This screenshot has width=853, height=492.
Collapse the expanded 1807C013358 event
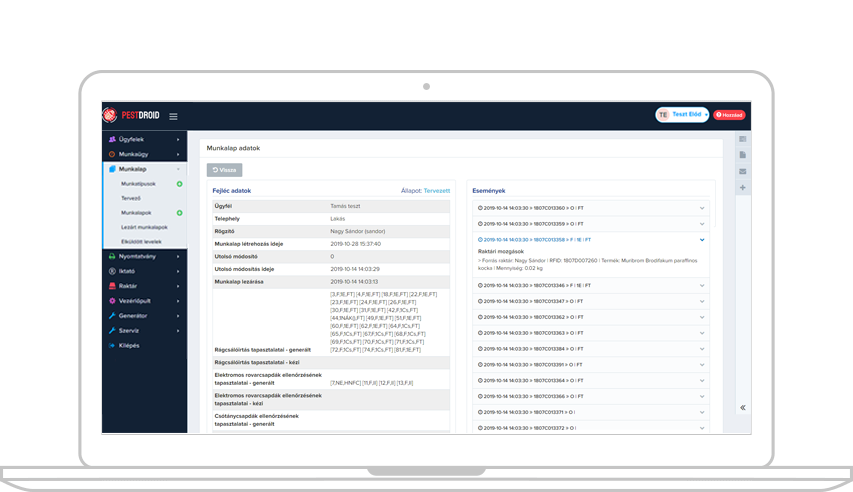pos(702,240)
